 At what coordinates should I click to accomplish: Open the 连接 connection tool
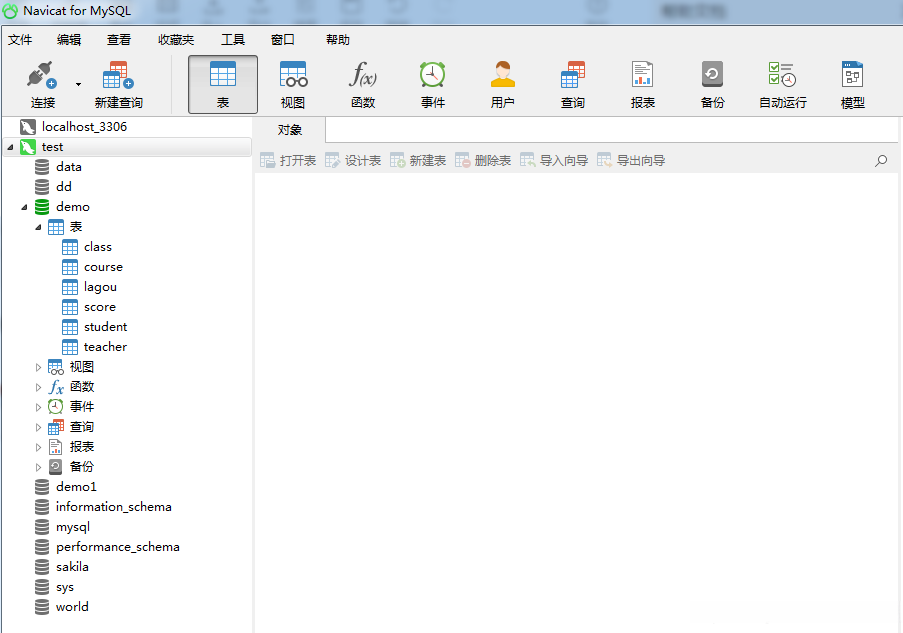coord(43,85)
